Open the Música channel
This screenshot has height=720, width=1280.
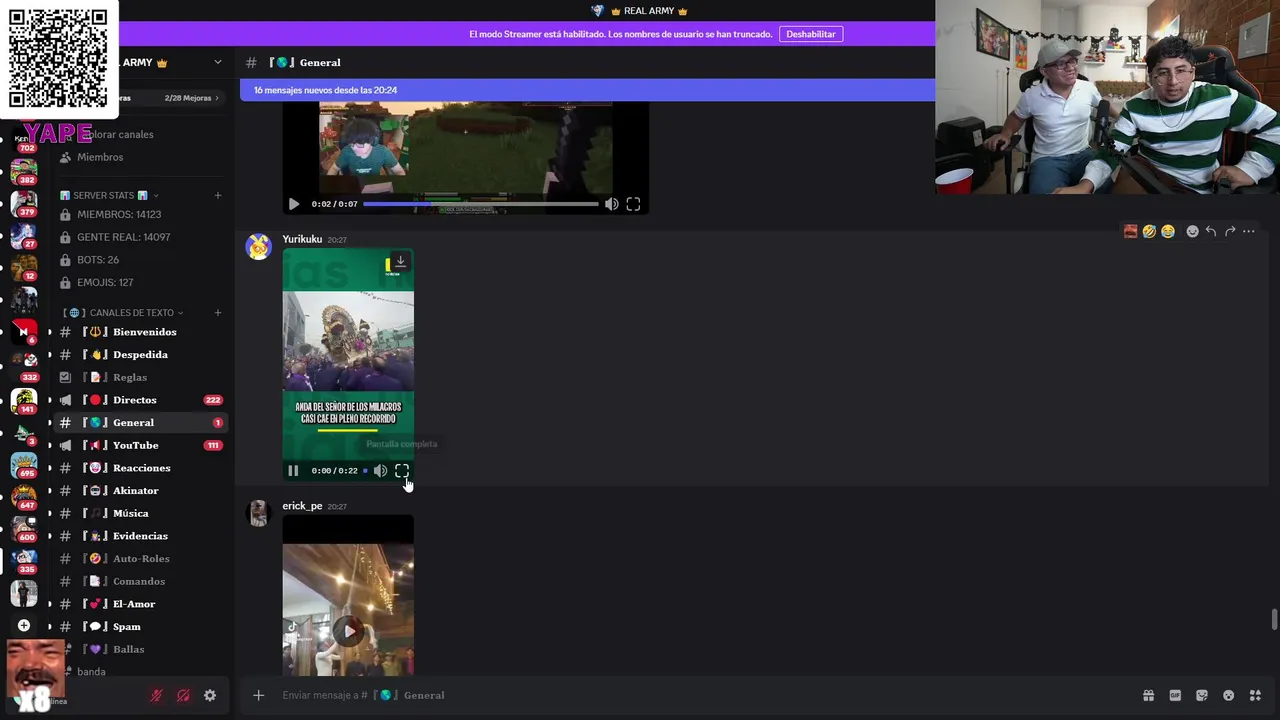tap(140, 513)
